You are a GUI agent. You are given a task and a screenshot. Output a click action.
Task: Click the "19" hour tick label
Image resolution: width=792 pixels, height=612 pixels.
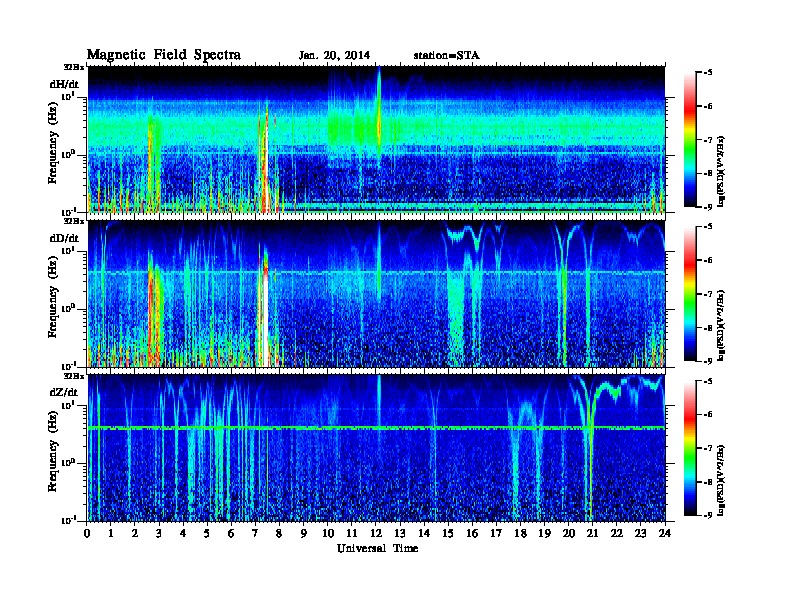[544, 534]
